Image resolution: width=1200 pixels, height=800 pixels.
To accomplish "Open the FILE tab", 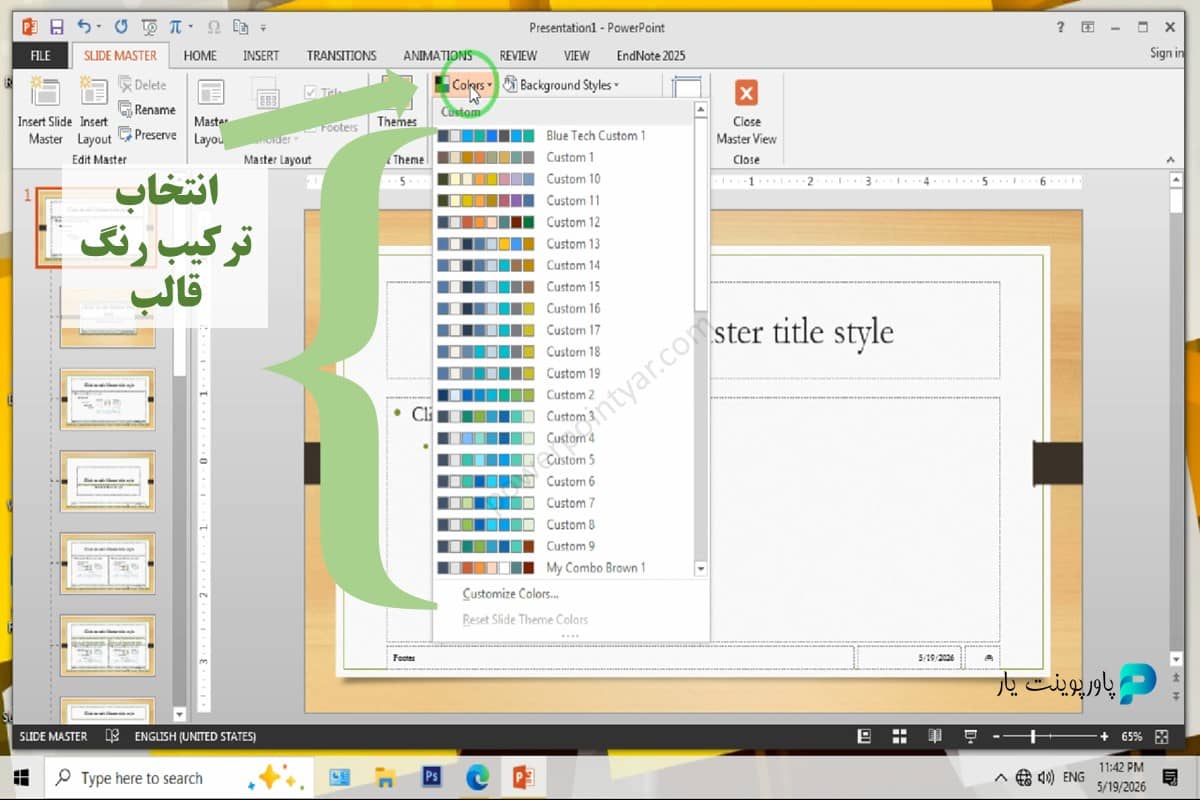I will 41,55.
